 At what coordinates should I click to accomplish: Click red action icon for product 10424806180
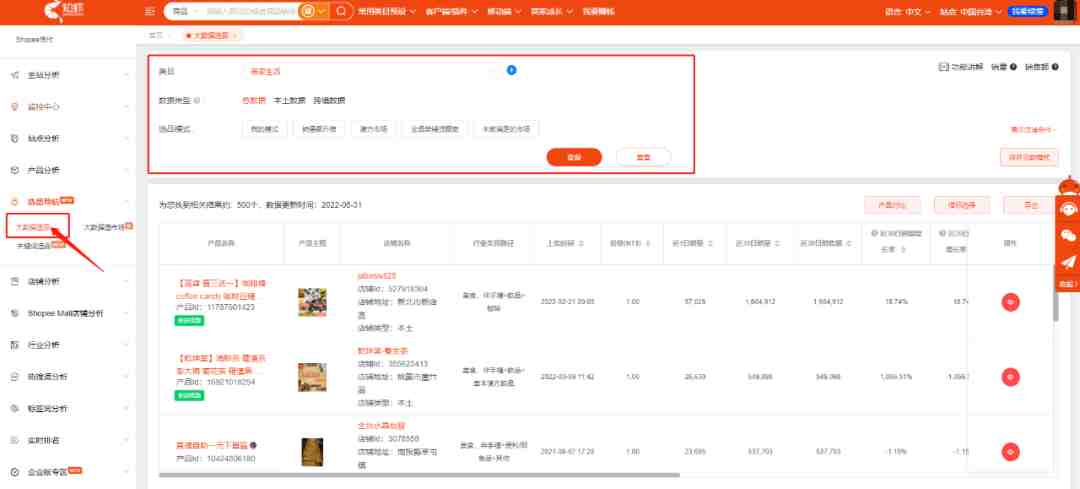(1010, 452)
